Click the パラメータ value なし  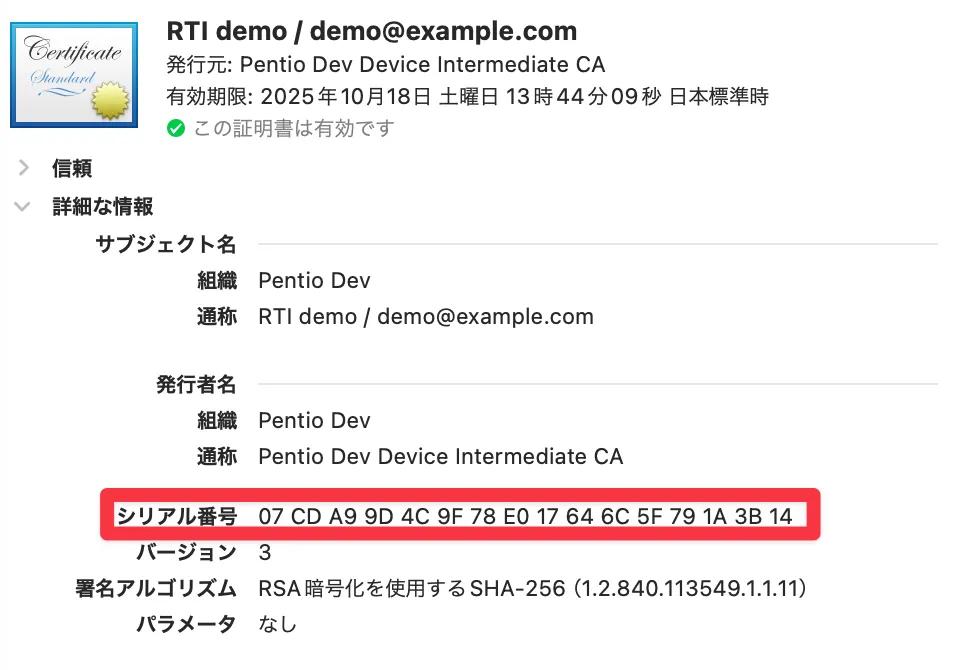pyautogui.click(x=278, y=625)
